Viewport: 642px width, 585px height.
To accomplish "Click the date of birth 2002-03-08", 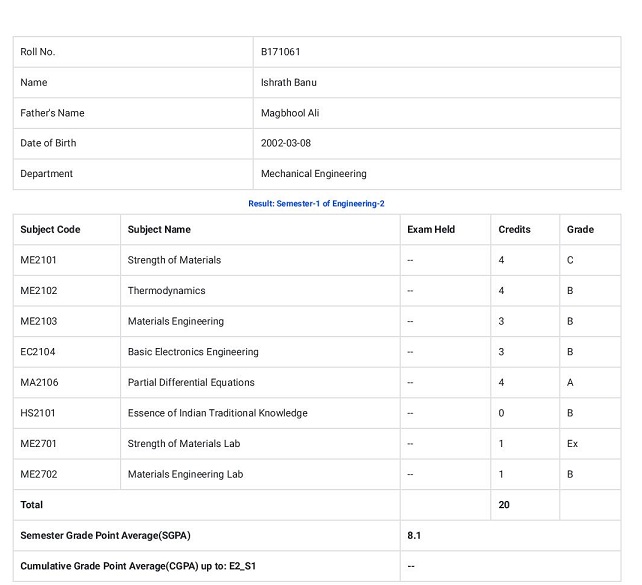I will pos(286,143).
